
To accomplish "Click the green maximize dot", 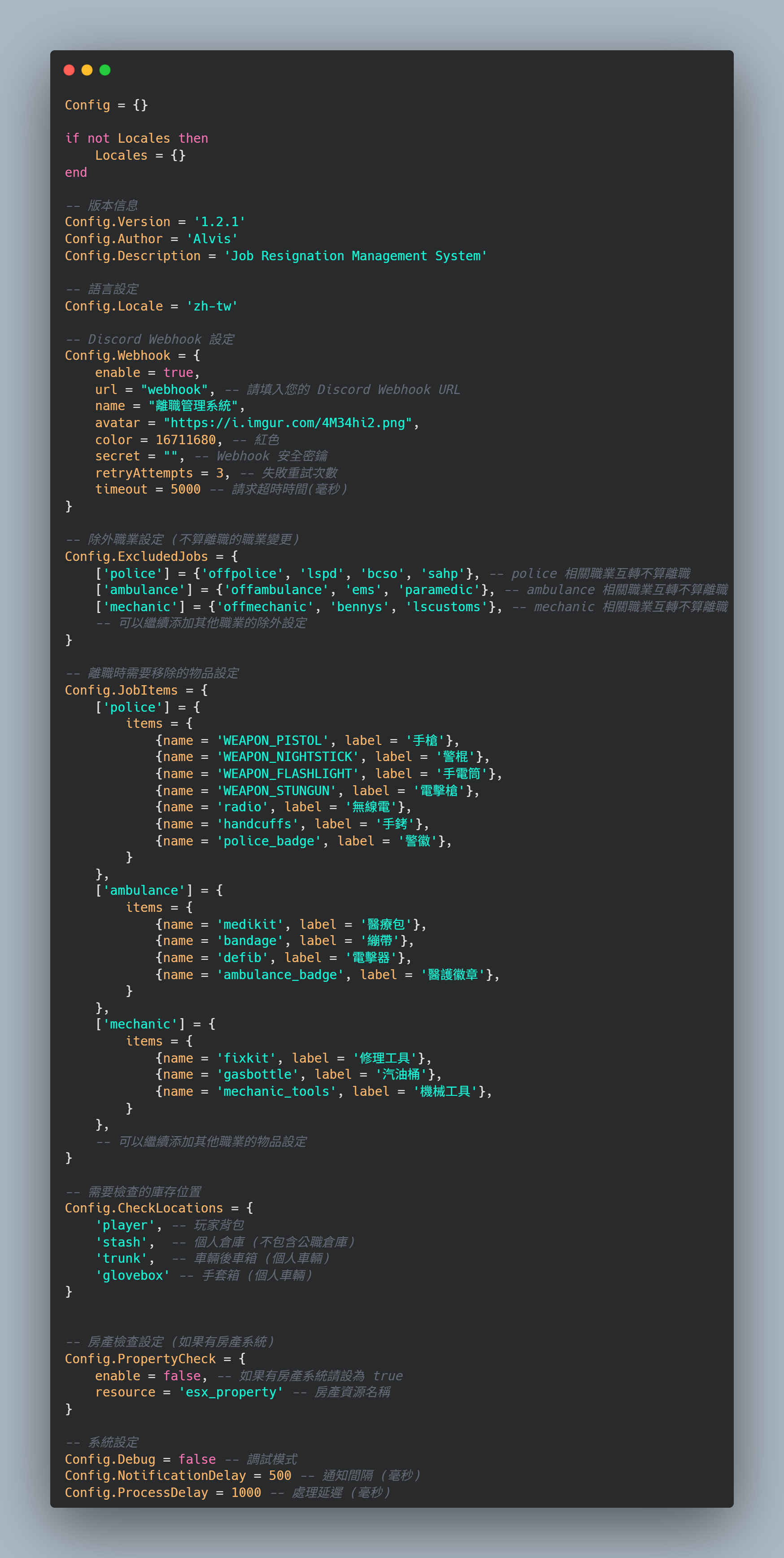I will (x=105, y=70).
